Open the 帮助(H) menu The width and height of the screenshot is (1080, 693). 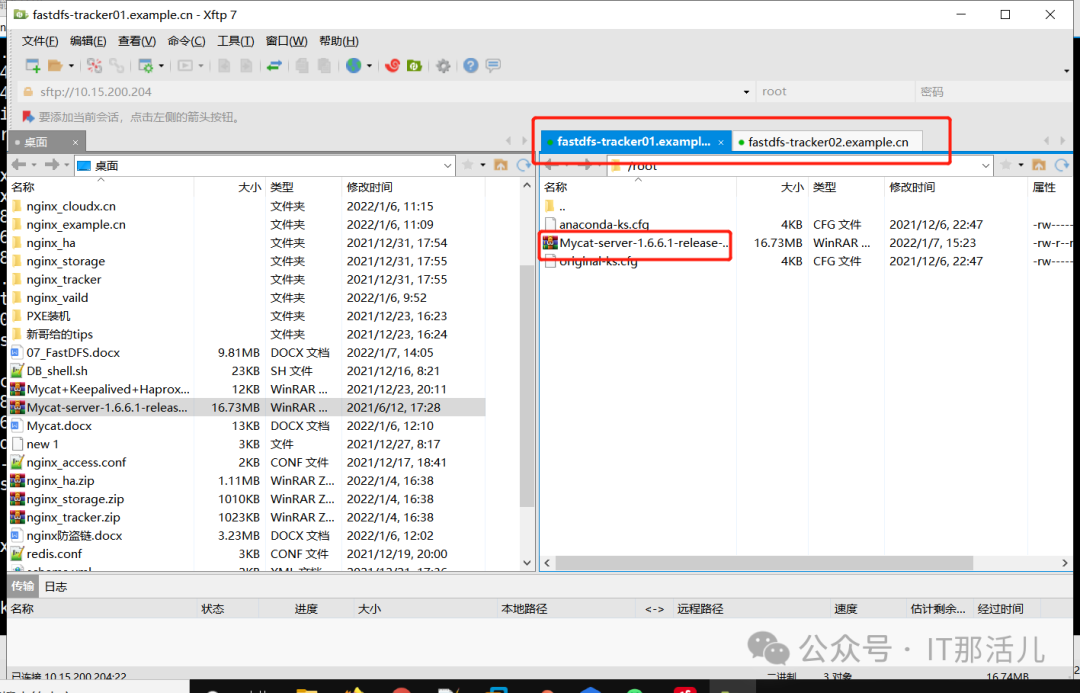tap(339, 41)
